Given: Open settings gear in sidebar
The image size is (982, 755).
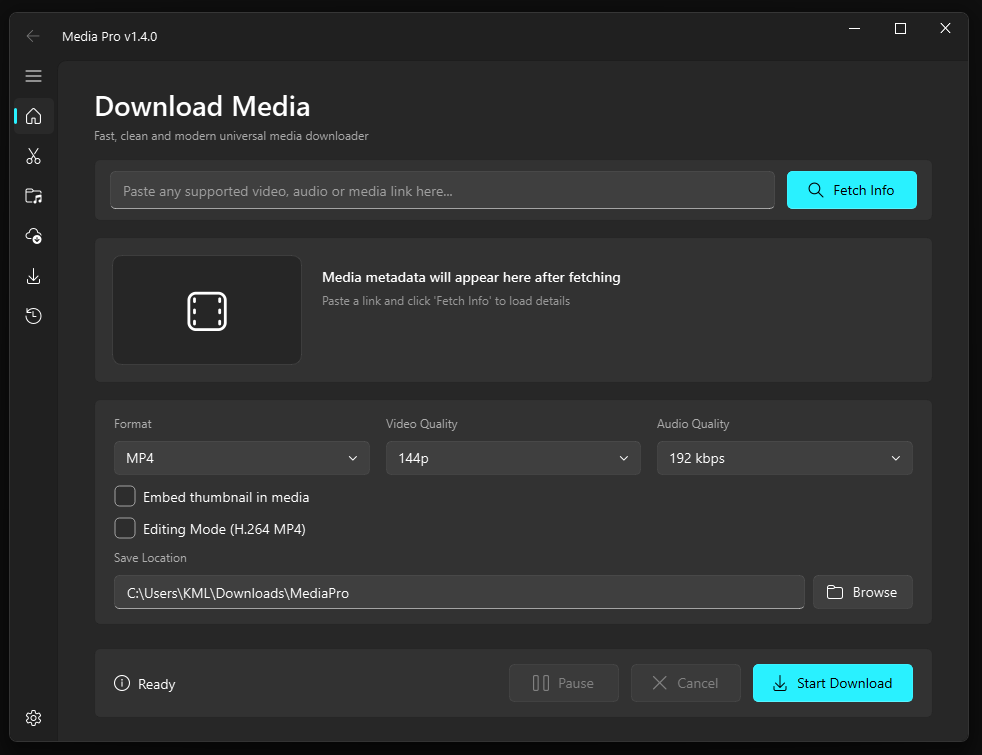Looking at the screenshot, I should 33,718.
